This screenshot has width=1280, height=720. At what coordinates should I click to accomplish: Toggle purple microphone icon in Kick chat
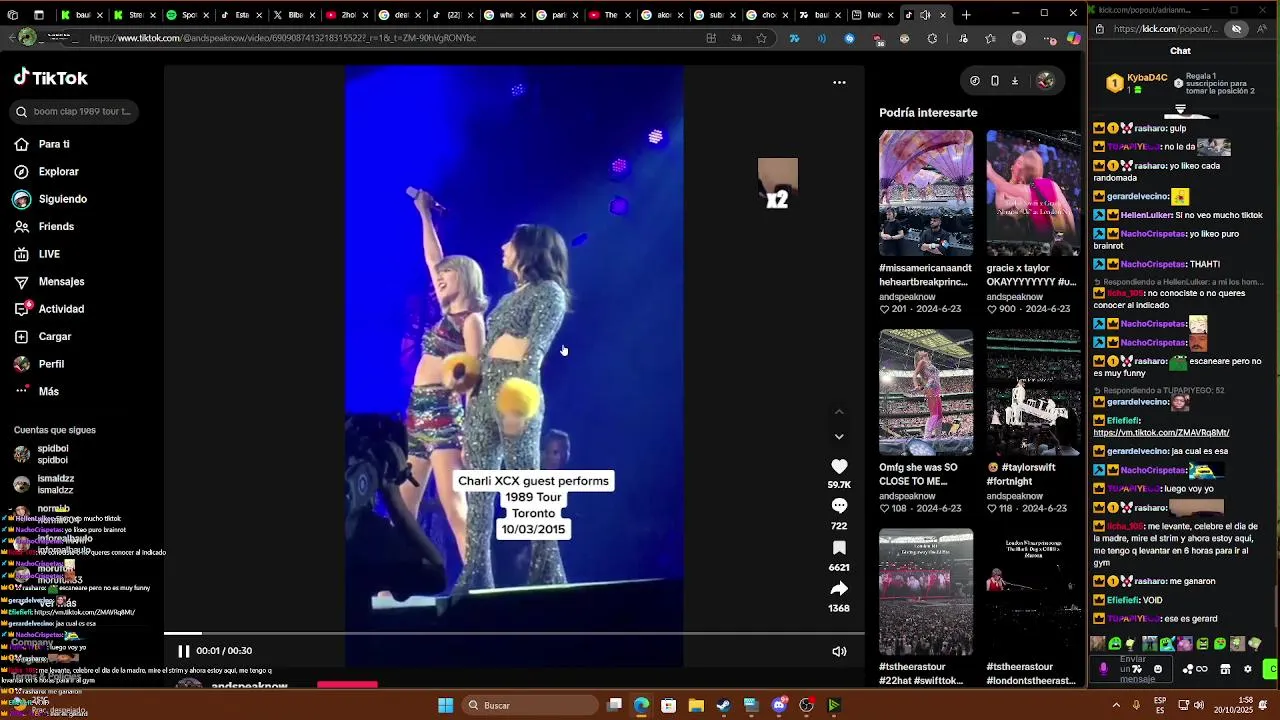point(1104,669)
